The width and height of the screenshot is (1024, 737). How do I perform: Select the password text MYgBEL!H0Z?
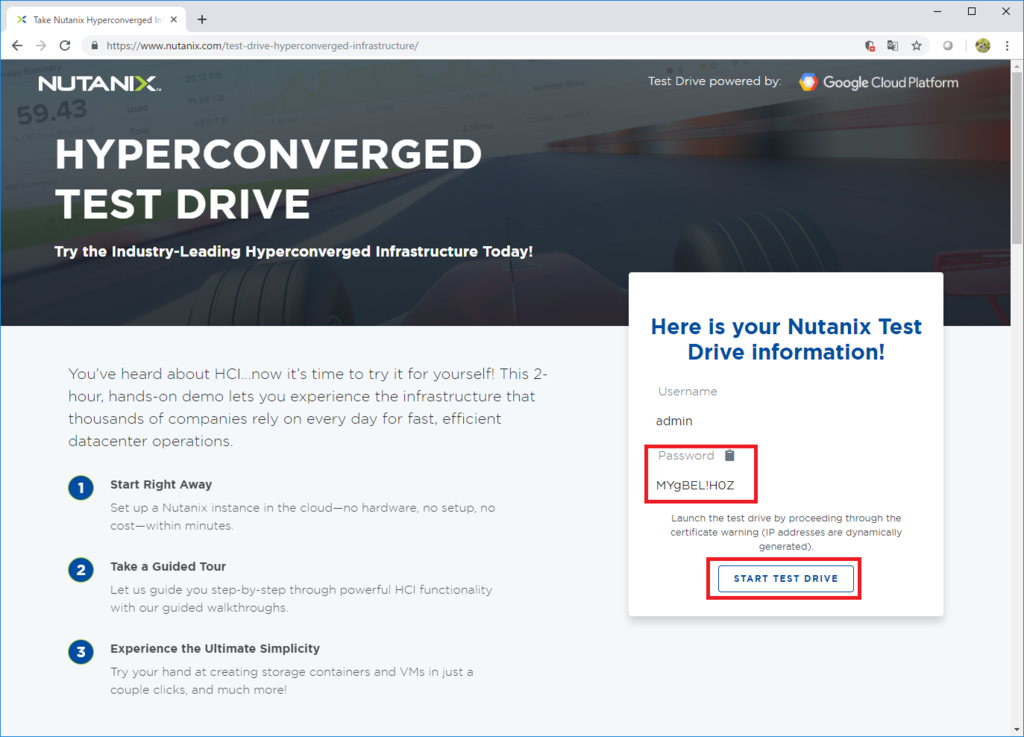click(695, 485)
